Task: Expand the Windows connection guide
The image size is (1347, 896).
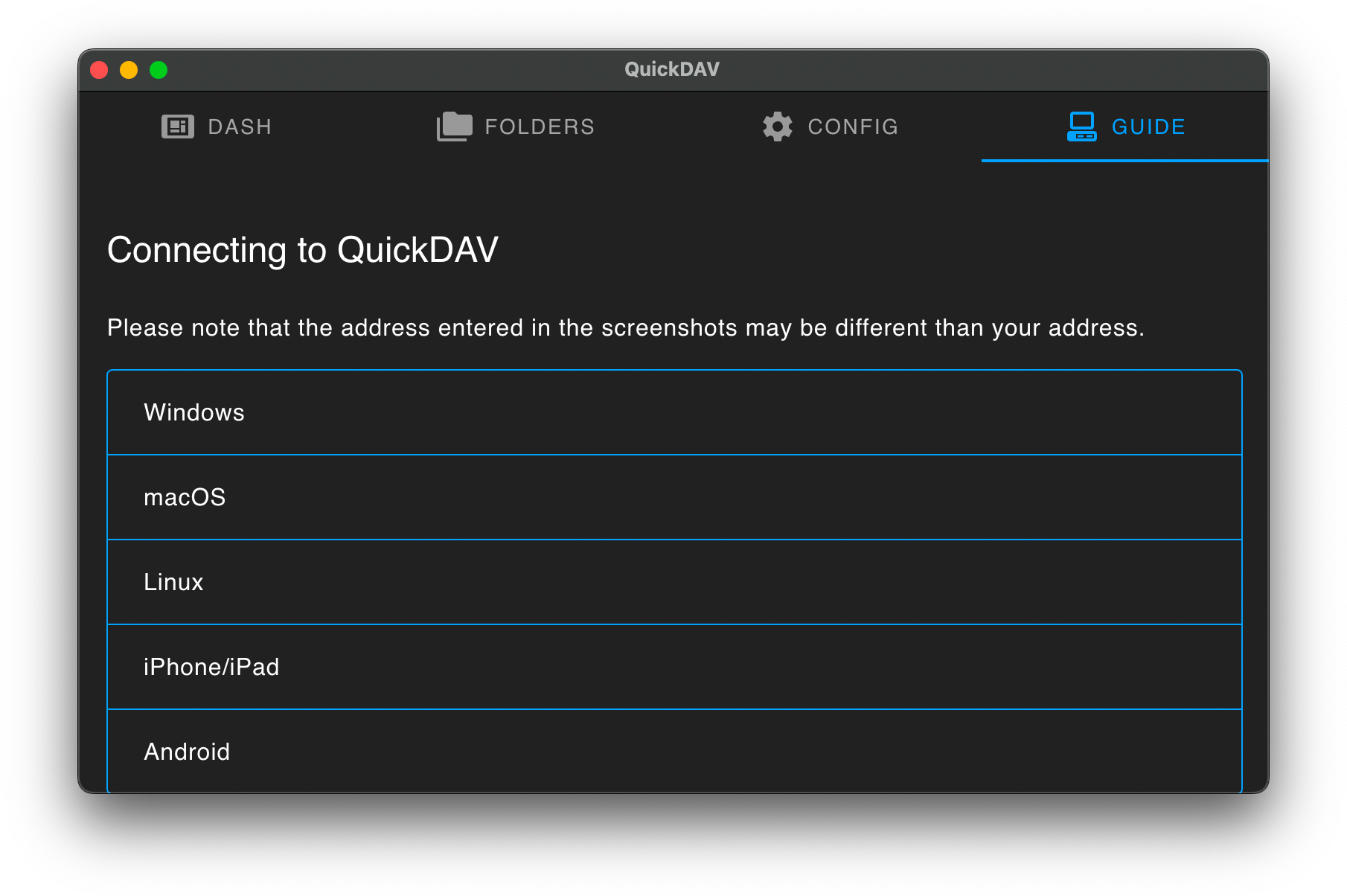Action: [x=673, y=412]
